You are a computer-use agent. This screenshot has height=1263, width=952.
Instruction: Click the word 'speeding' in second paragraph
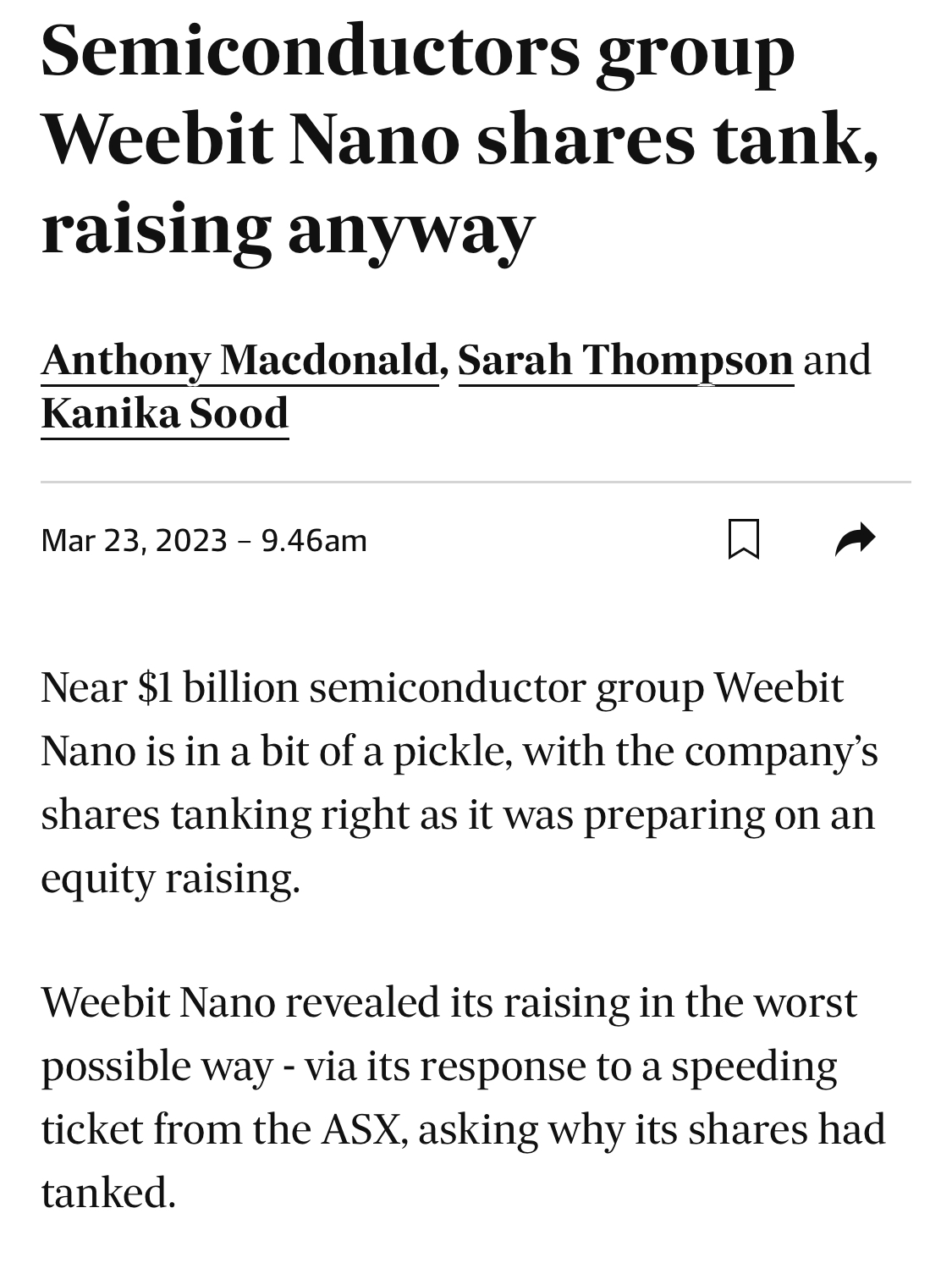coord(755,1066)
